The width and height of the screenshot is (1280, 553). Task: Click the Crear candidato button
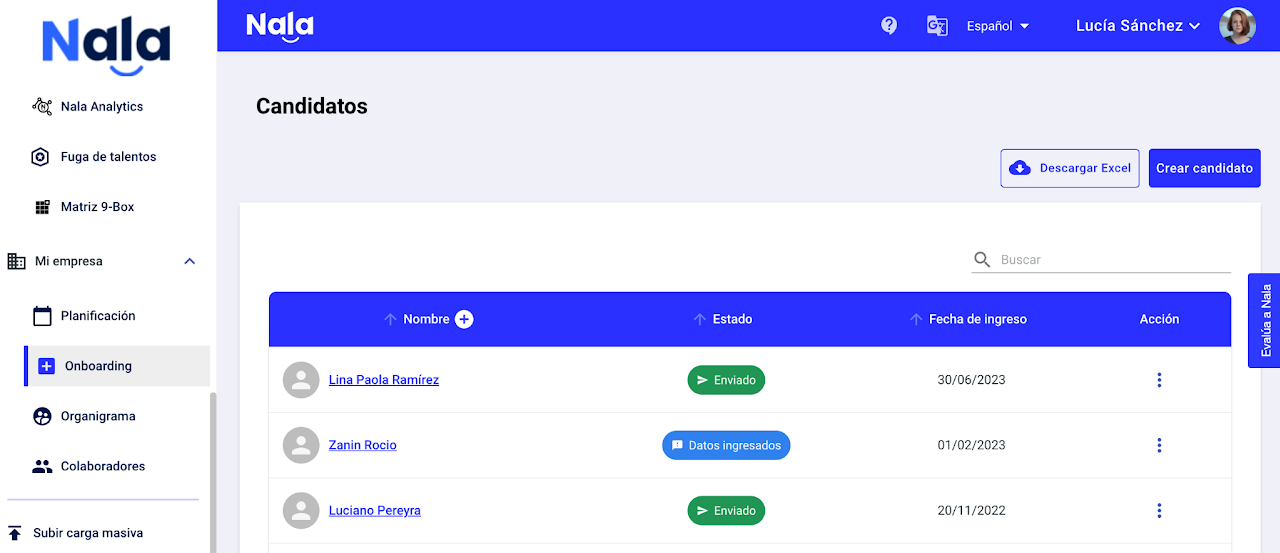[x=1204, y=168]
